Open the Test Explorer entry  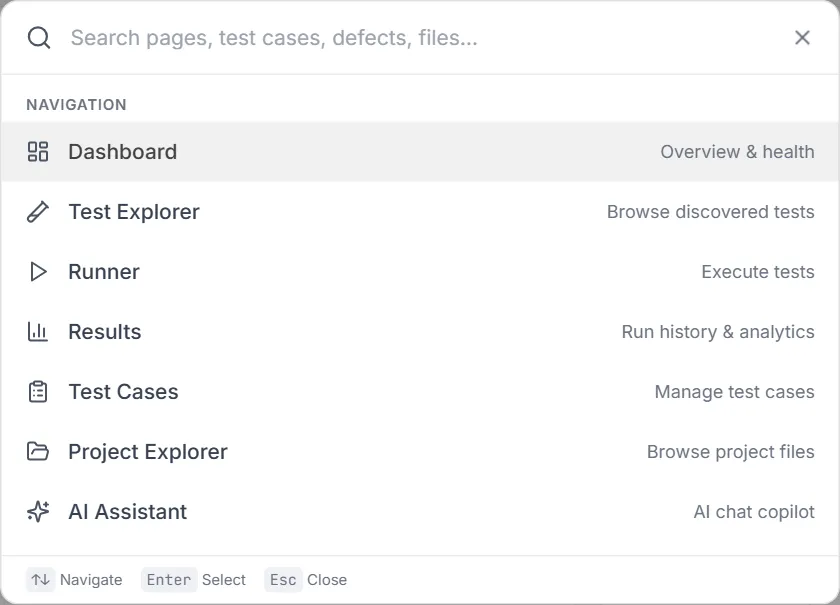(x=420, y=212)
